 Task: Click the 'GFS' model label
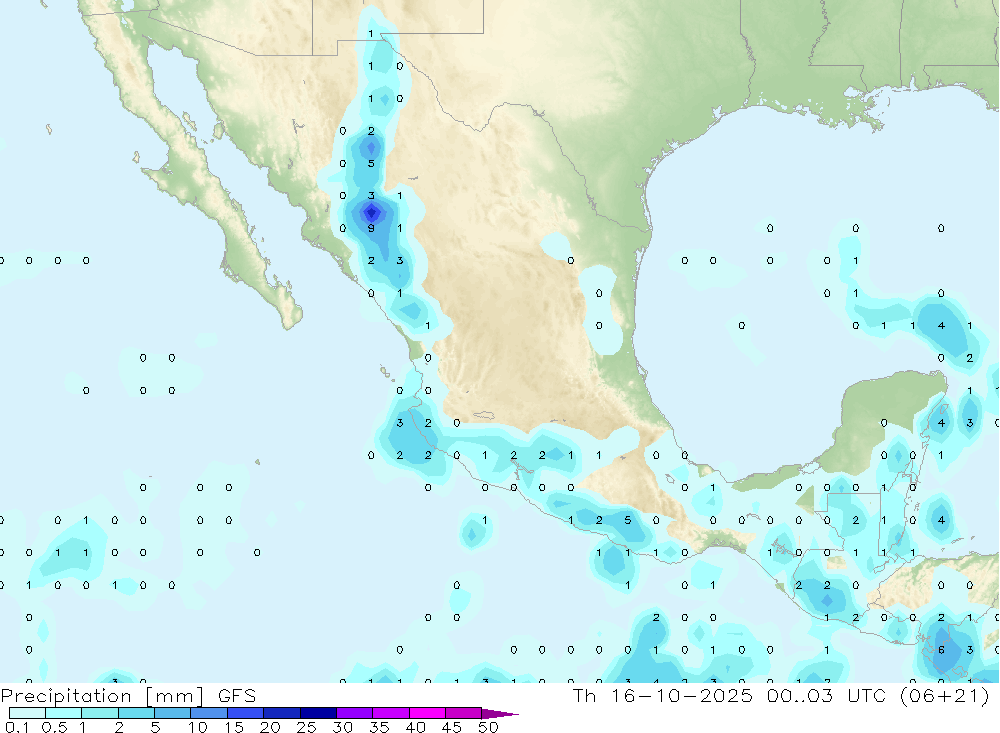pyautogui.click(x=237, y=695)
